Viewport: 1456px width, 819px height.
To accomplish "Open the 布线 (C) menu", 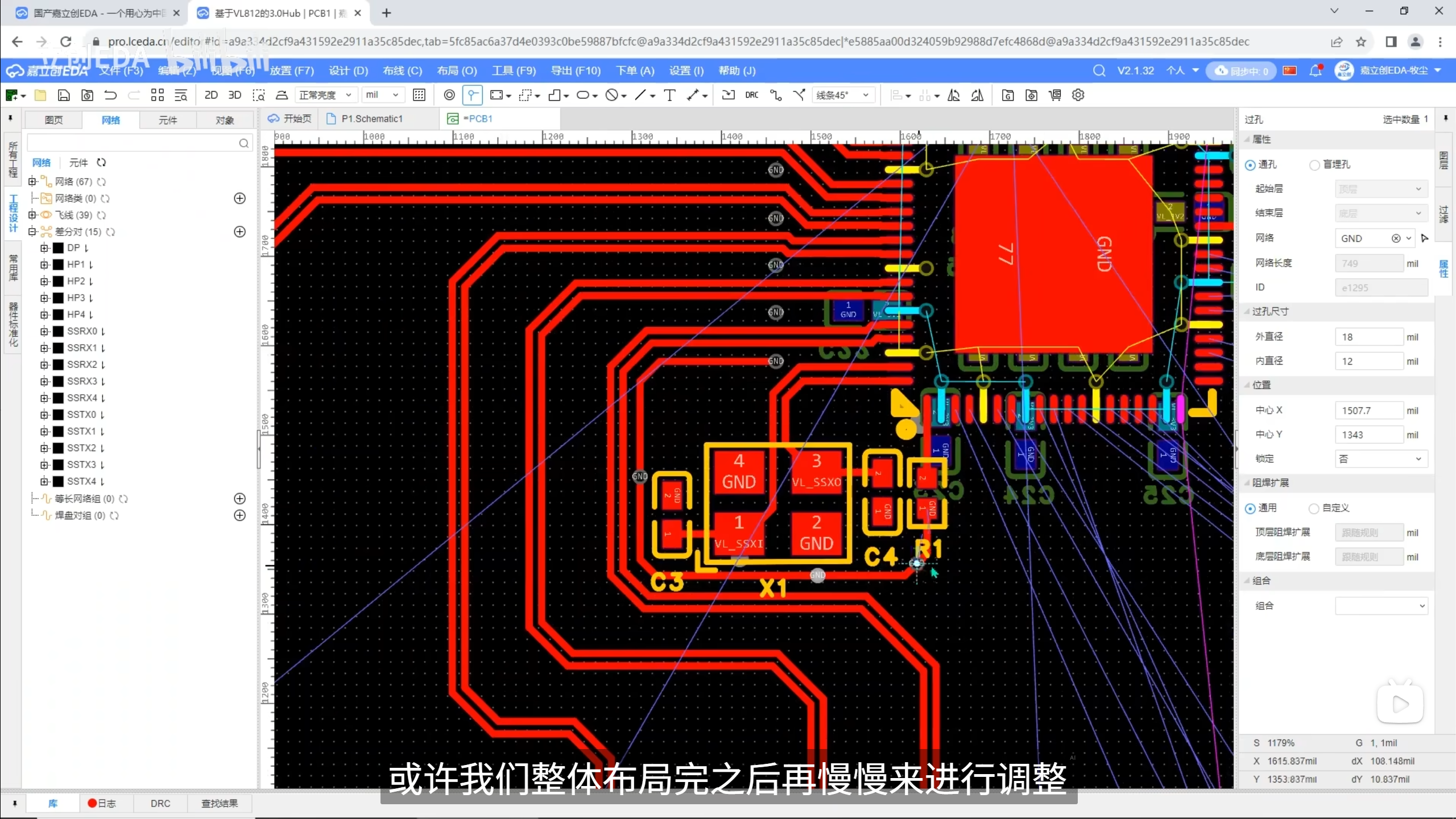I will 402,71.
